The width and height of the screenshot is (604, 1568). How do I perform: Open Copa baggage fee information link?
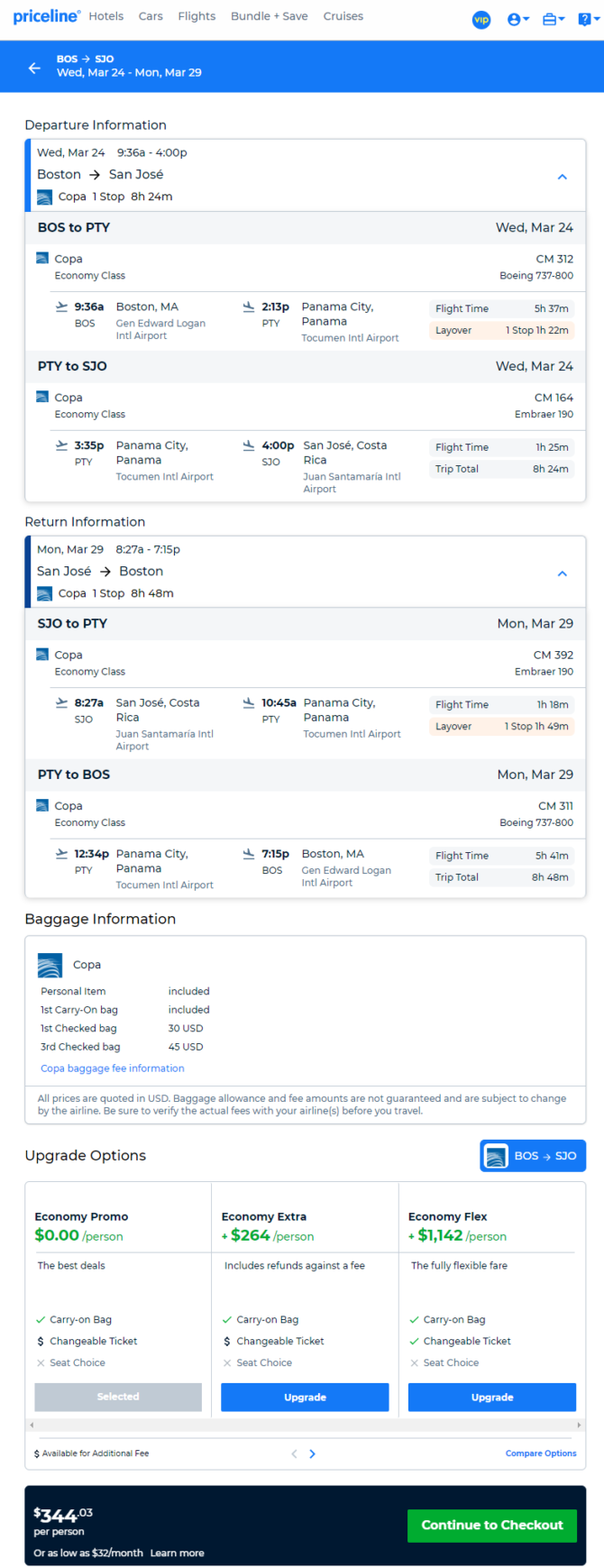point(113,1068)
